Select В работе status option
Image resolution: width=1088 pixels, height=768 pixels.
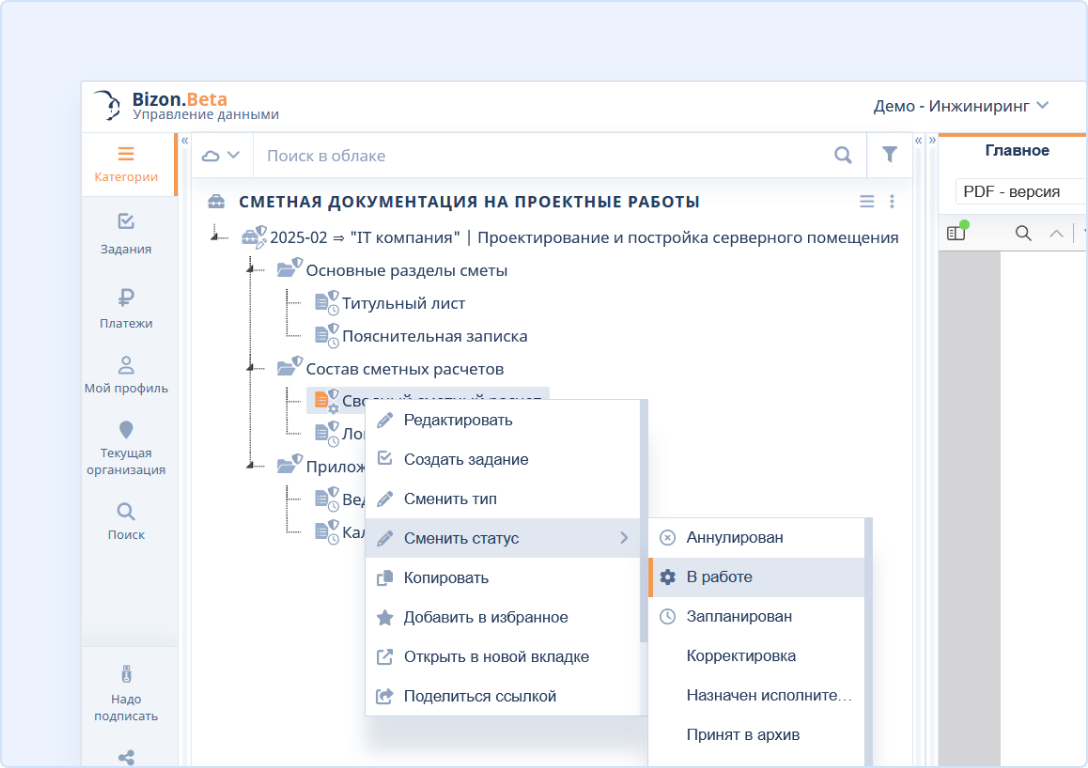point(719,577)
